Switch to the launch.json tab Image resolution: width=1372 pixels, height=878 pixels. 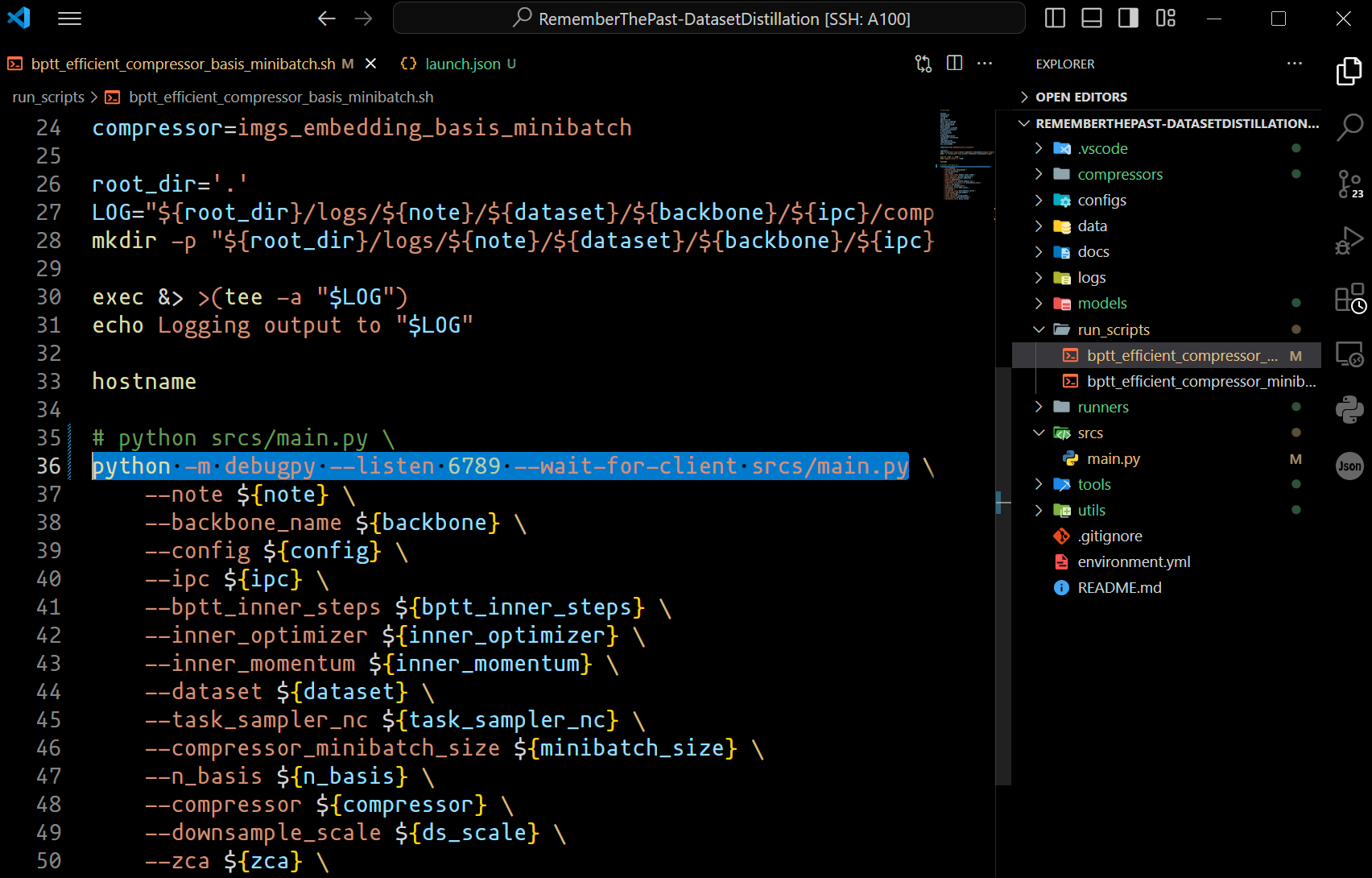[462, 64]
